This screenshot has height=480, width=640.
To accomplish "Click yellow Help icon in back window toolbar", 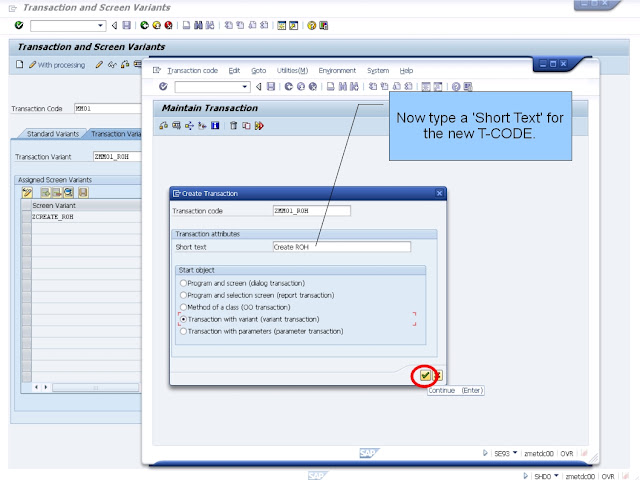I will pyautogui.click(x=311, y=25).
